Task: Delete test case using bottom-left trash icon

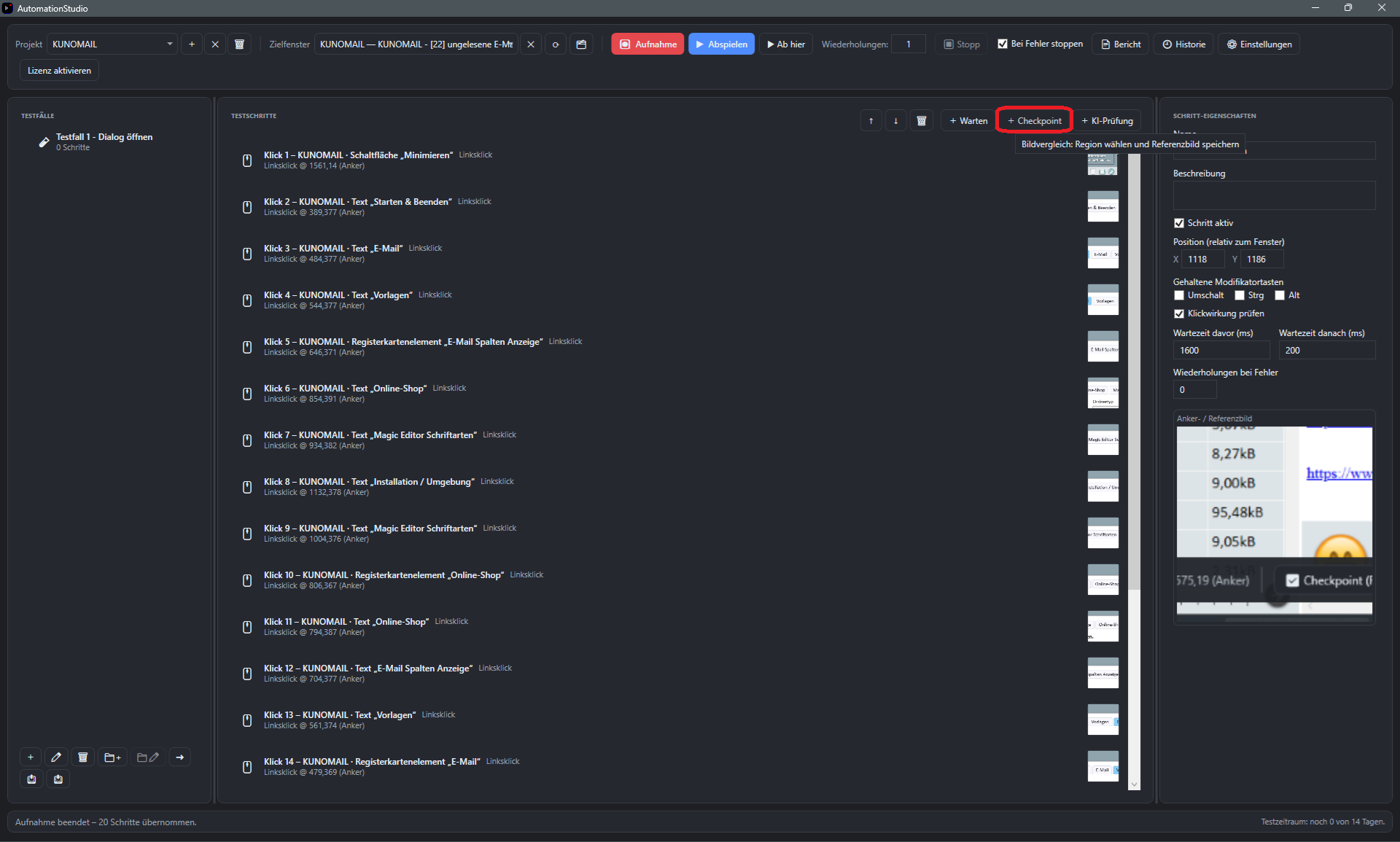Action: pos(83,757)
